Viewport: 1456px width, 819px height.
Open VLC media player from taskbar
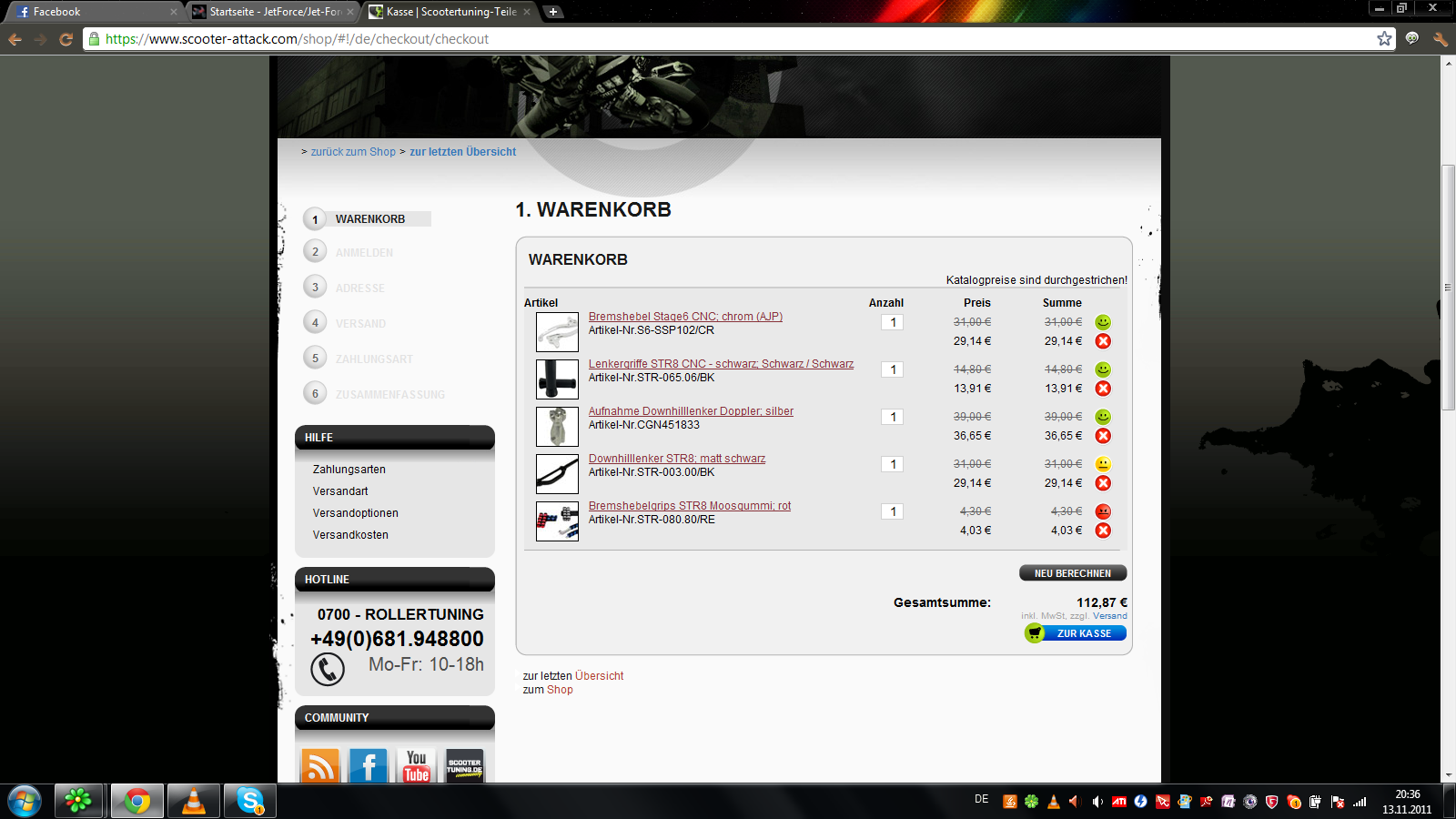click(x=193, y=802)
